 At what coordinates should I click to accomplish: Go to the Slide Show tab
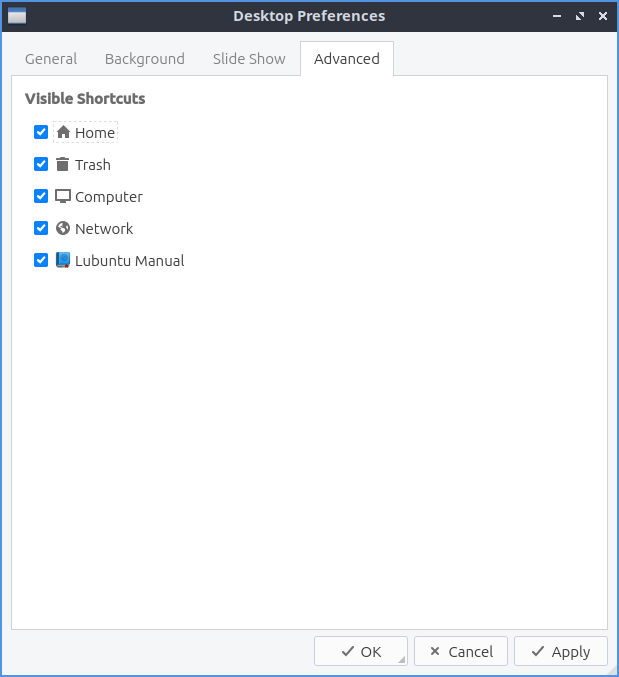[x=249, y=59]
